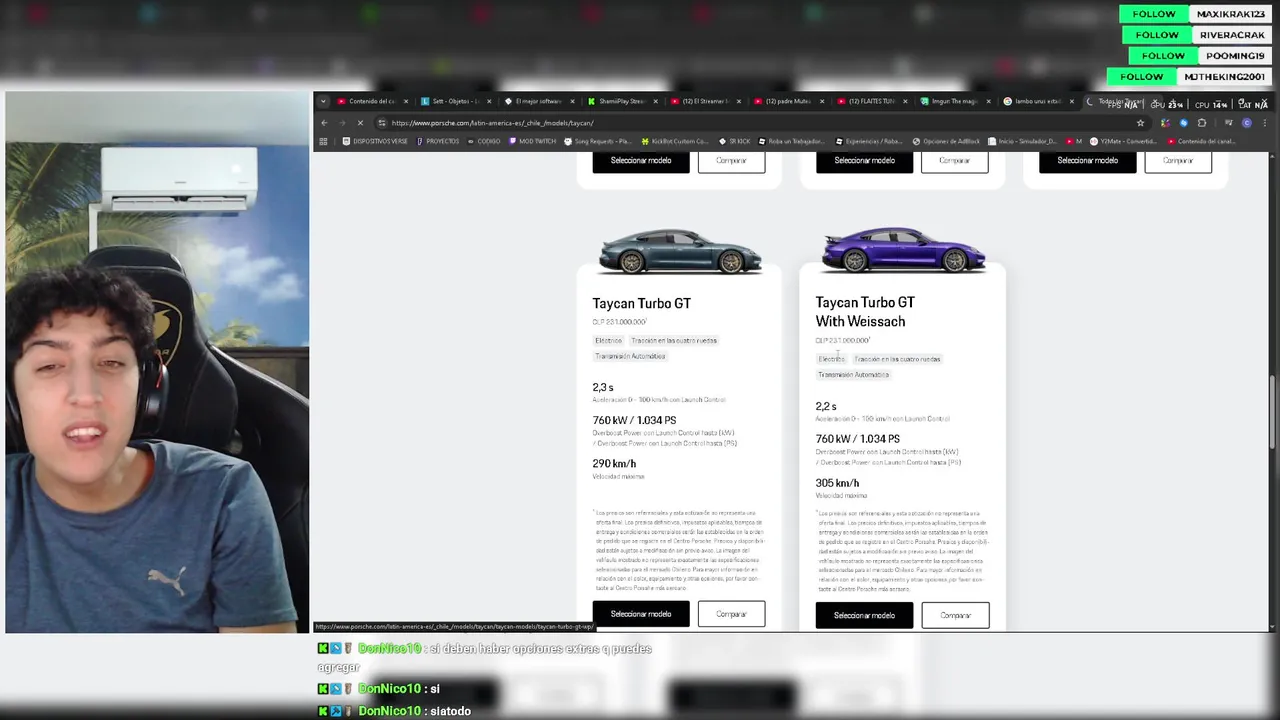This screenshot has height=720, width=1280.
Task: Switch to the 'Imgur: The magic' tab
Action: click(956, 101)
